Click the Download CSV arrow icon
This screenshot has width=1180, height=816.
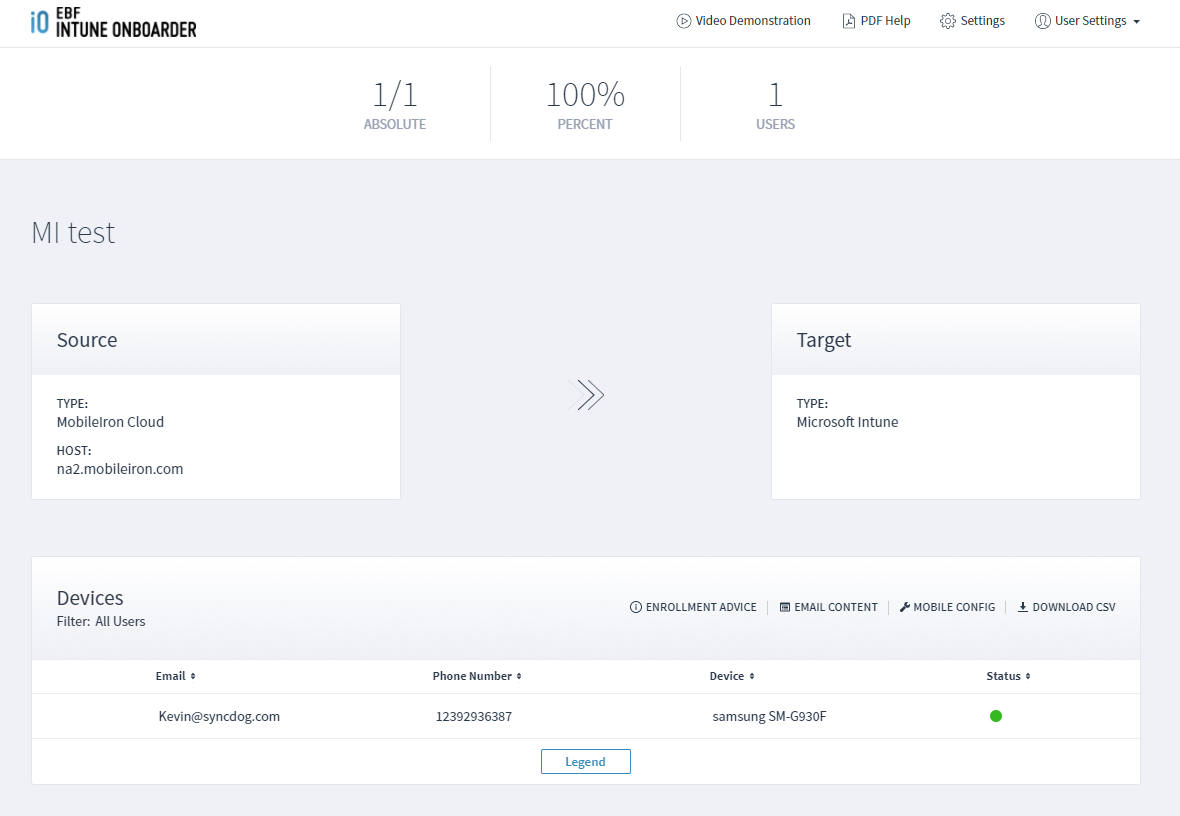[x=1023, y=607]
